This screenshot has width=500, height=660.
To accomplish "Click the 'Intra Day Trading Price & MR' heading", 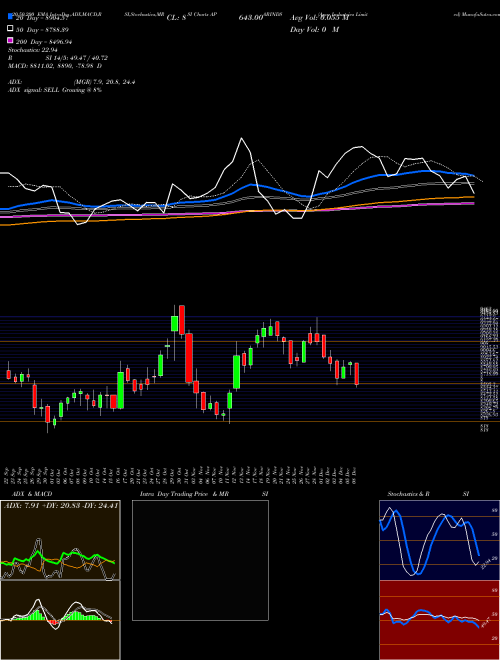I will point(184,494).
